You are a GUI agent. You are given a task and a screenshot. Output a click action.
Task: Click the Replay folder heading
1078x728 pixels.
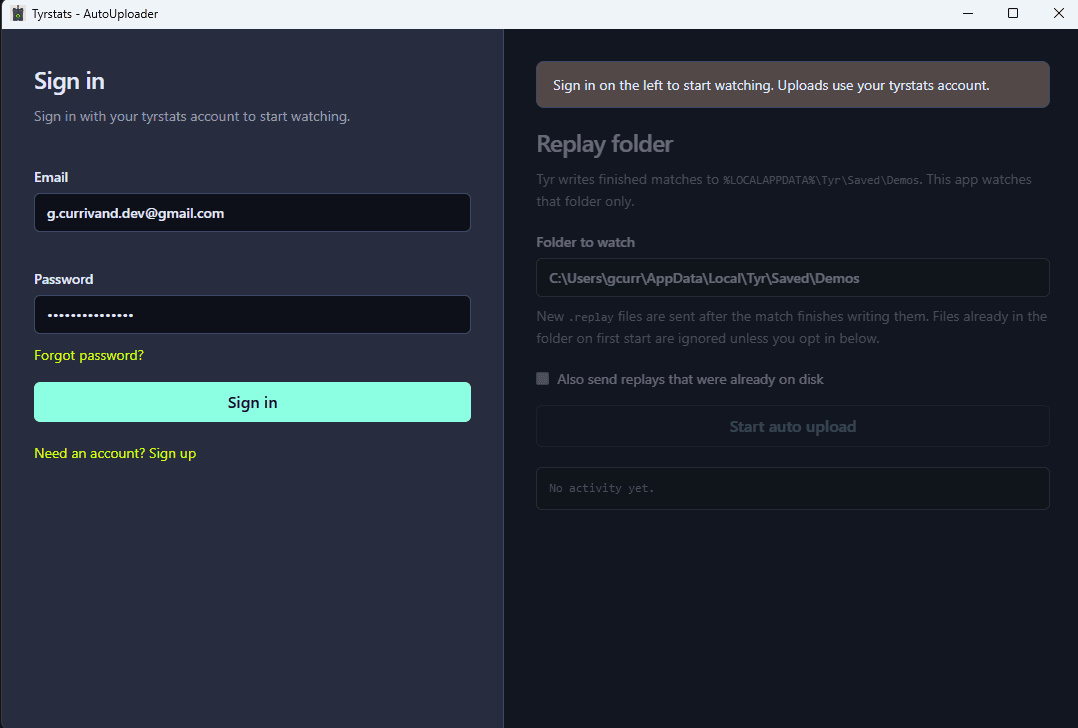(604, 144)
